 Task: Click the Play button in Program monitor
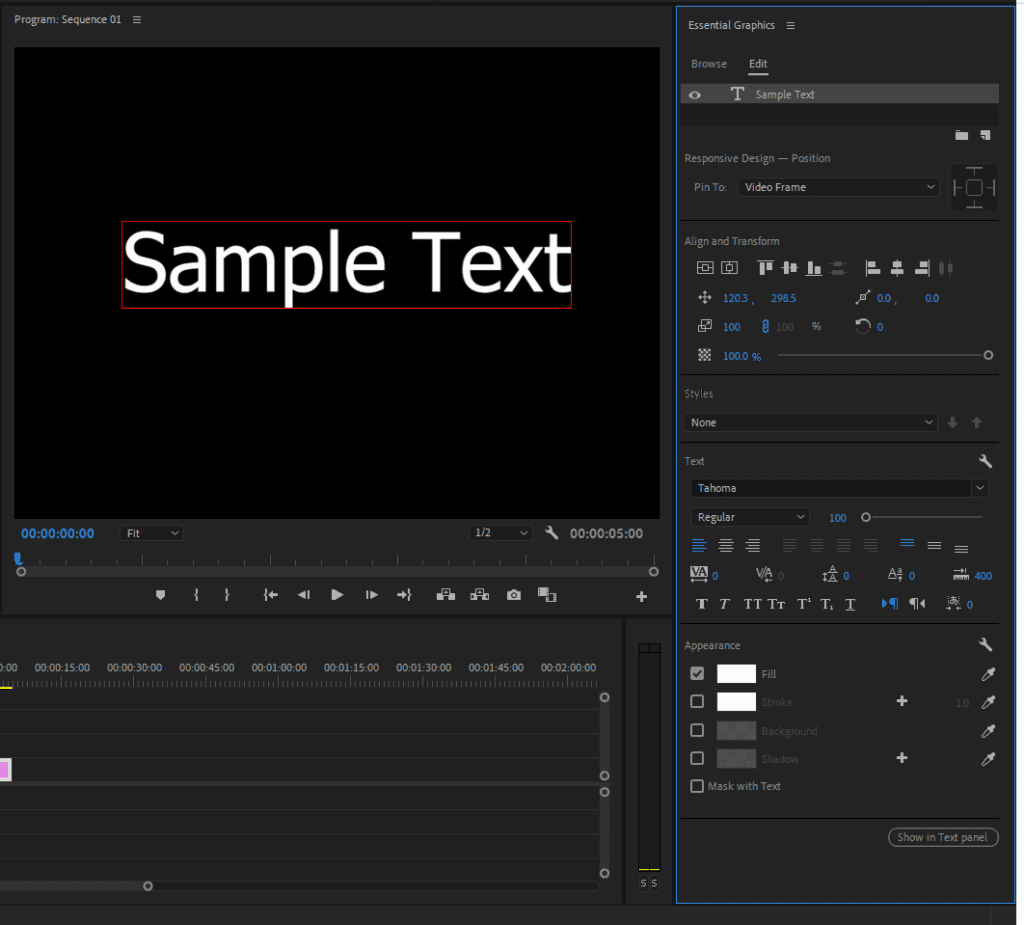click(x=337, y=595)
